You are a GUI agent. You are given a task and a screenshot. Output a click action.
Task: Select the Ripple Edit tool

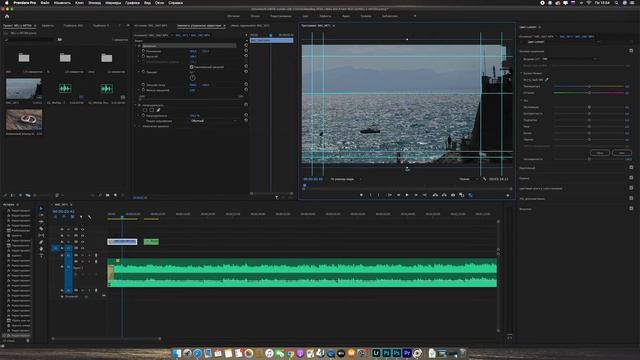[41, 222]
